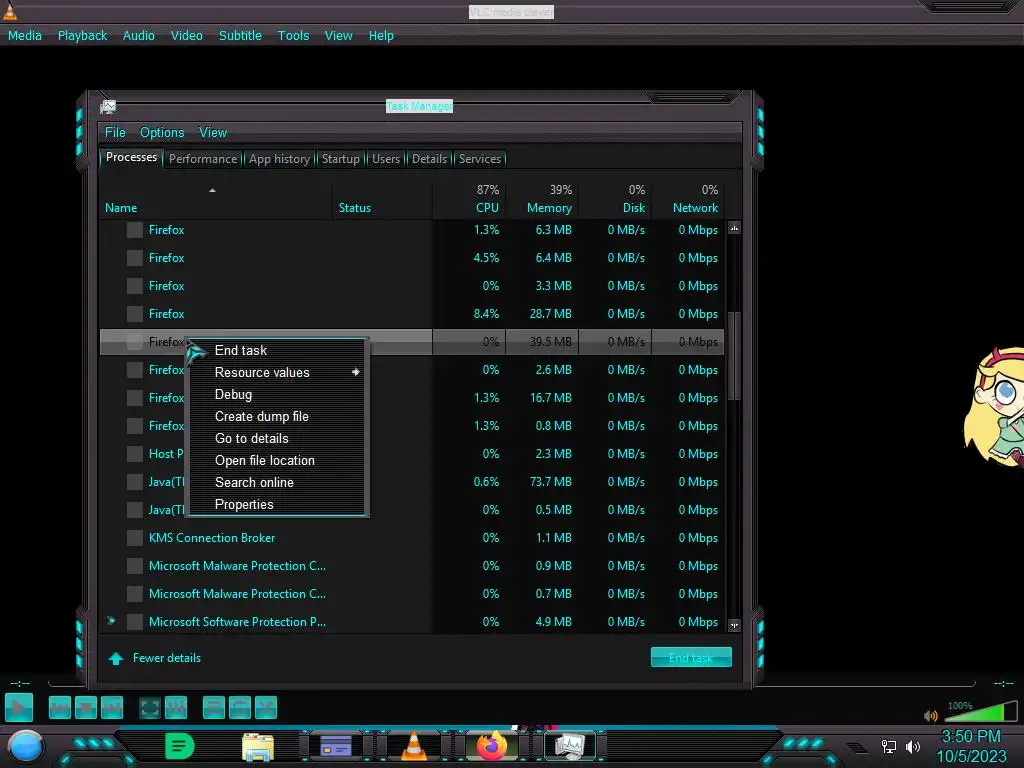Open Task Manager Options menu
Screen dimensions: 1024x768
[162, 133]
